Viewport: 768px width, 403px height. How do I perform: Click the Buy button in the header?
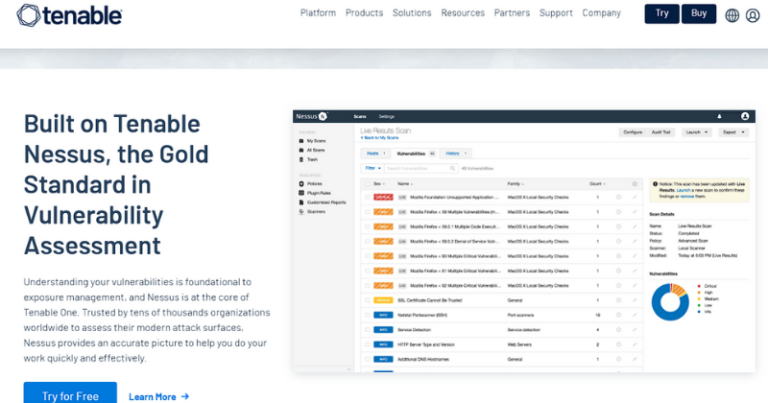(698, 14)
